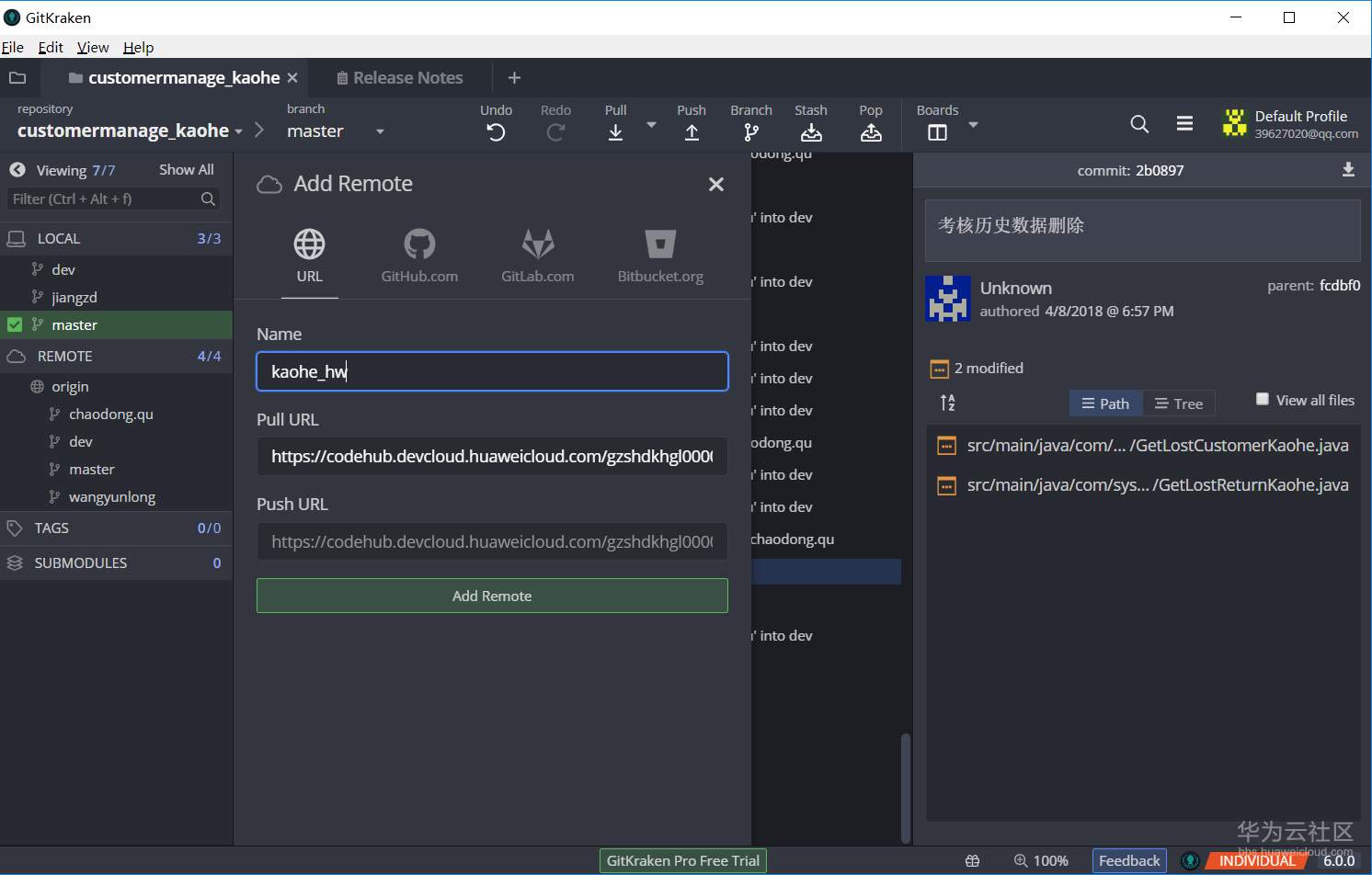
Task: Click the Add Remote button
Action: point(492,596)
